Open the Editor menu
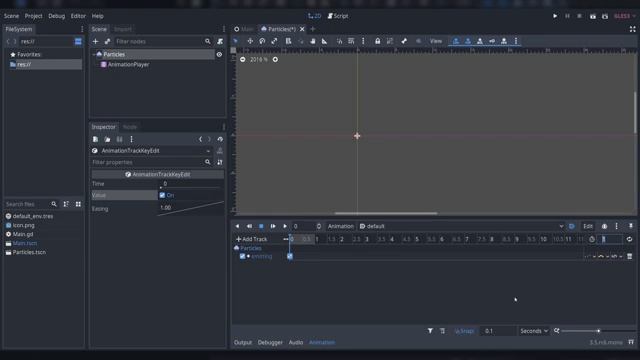The image size is (640, 360). tap(78, 16)
